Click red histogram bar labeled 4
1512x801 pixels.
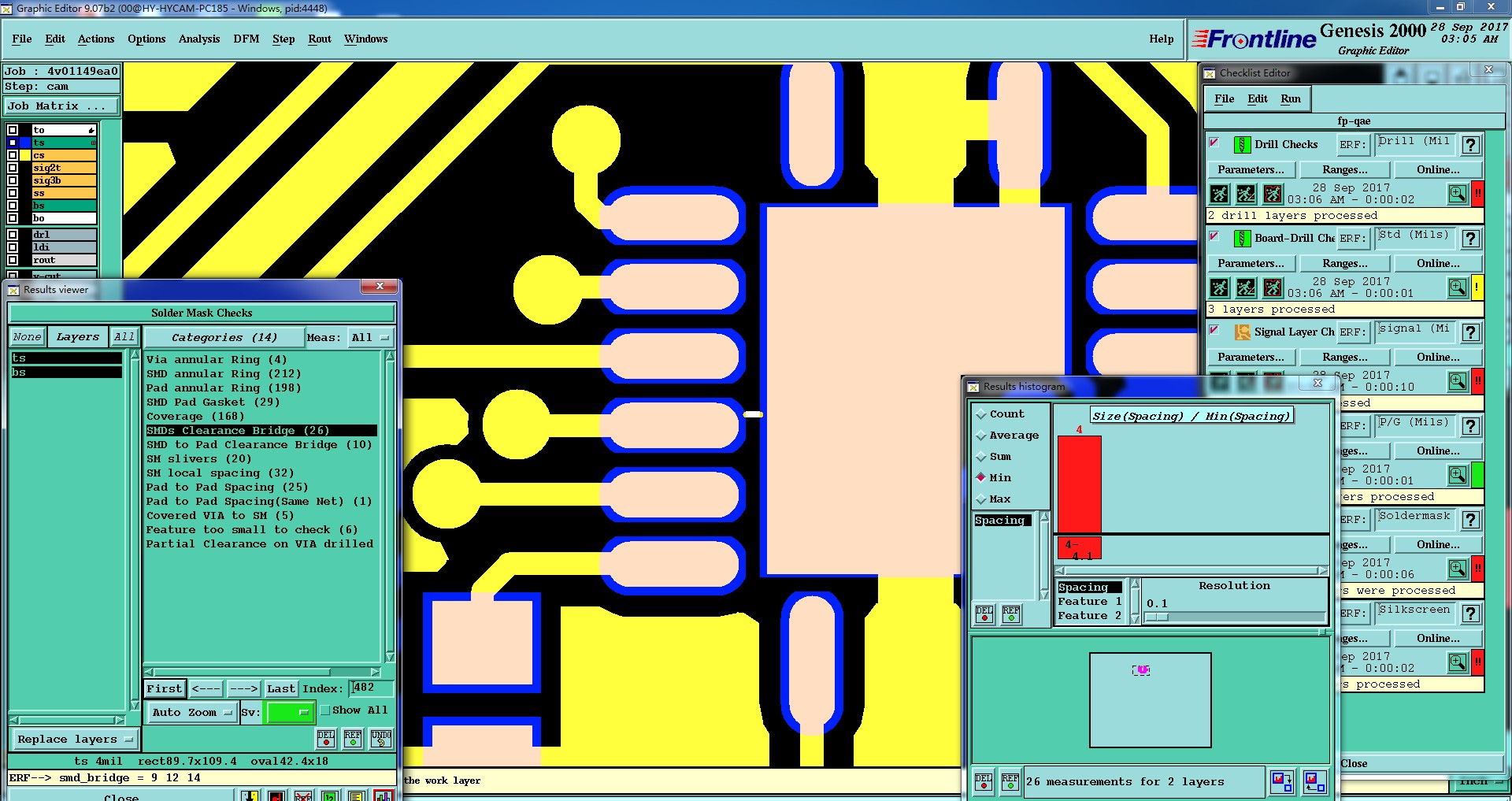(1079, 484)
